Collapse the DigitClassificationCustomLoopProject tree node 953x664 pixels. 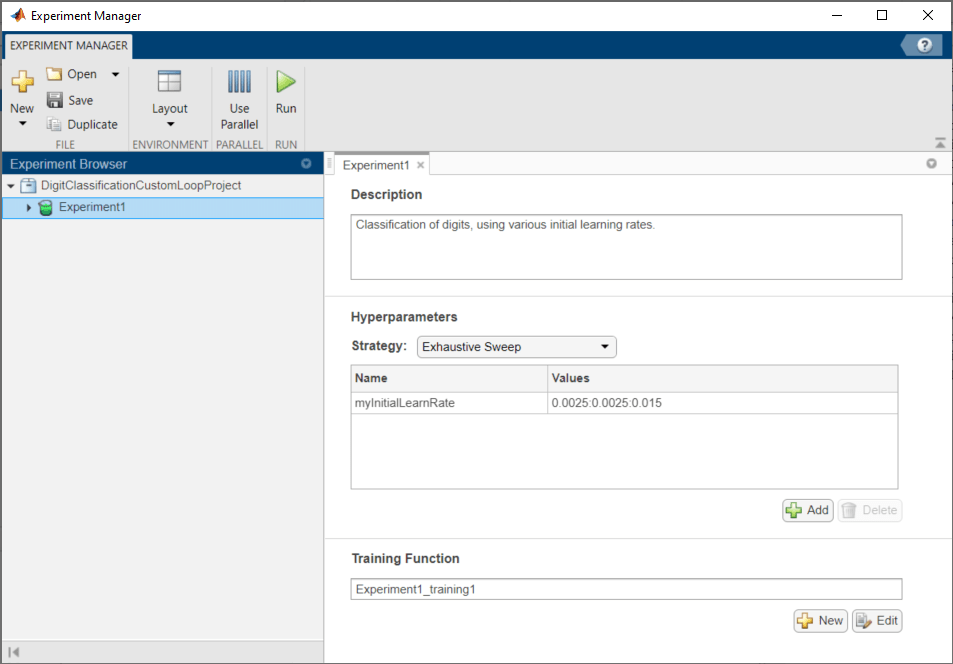click(x=11, y=185)
